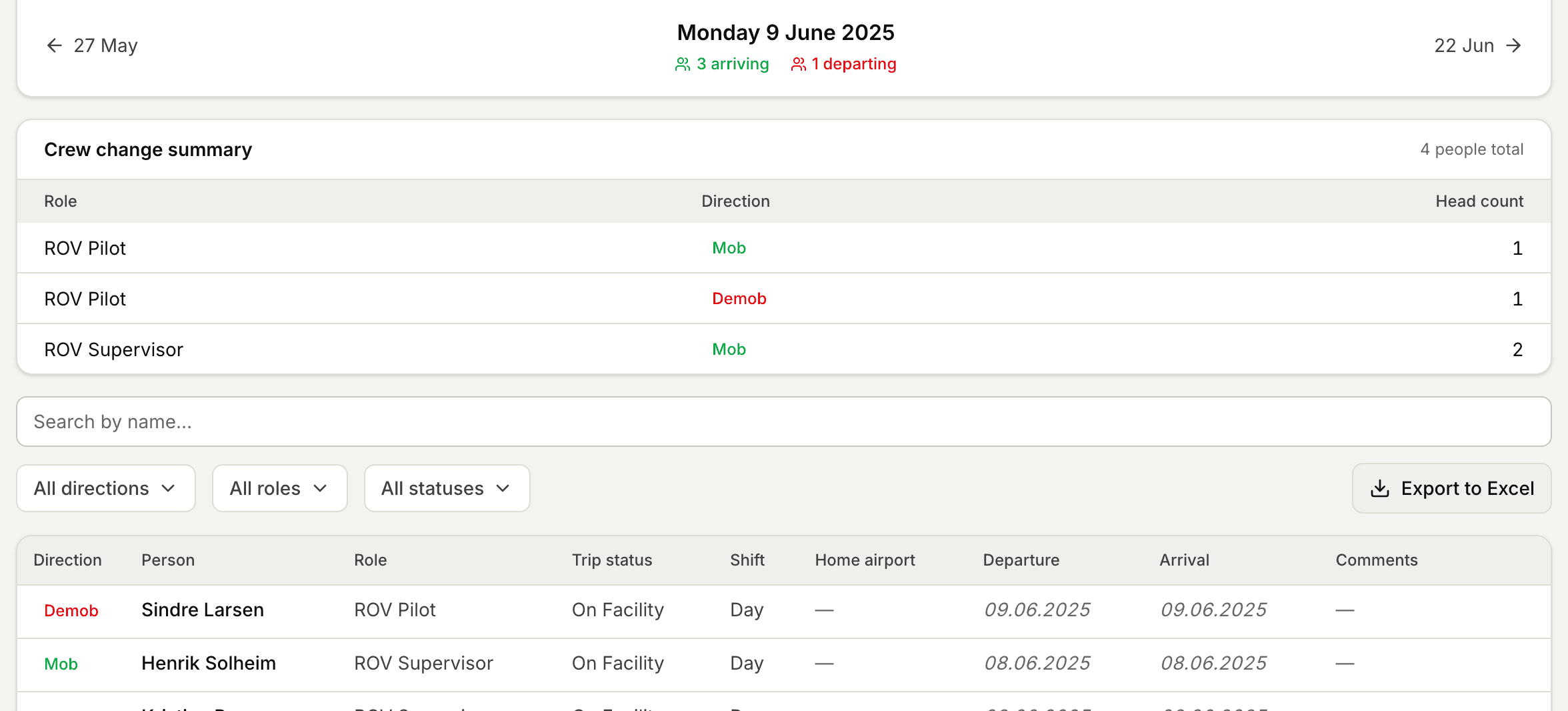
Task: Click the Role header in summary table
Action: 61,201
